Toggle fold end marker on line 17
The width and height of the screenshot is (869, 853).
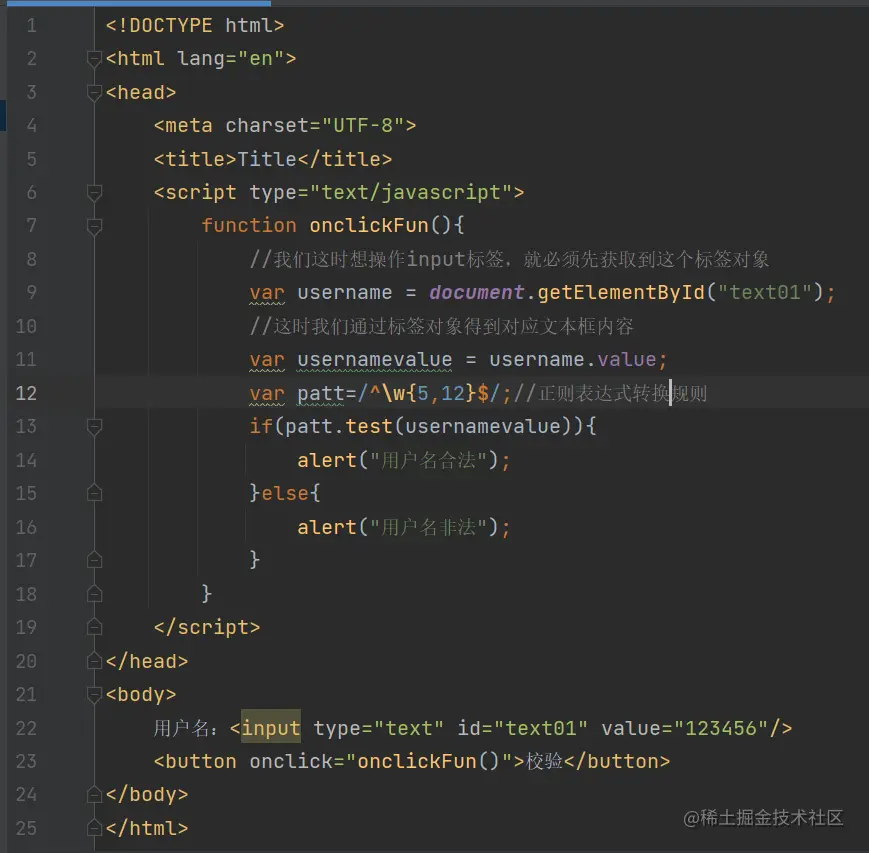click(94, 560)
